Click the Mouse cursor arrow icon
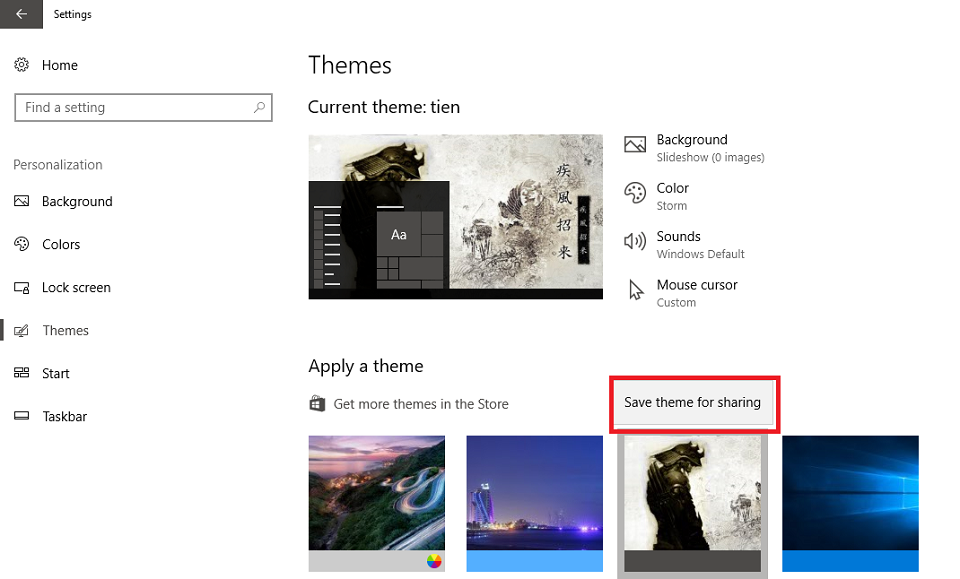The image size is (960, 579). point(636,290)
